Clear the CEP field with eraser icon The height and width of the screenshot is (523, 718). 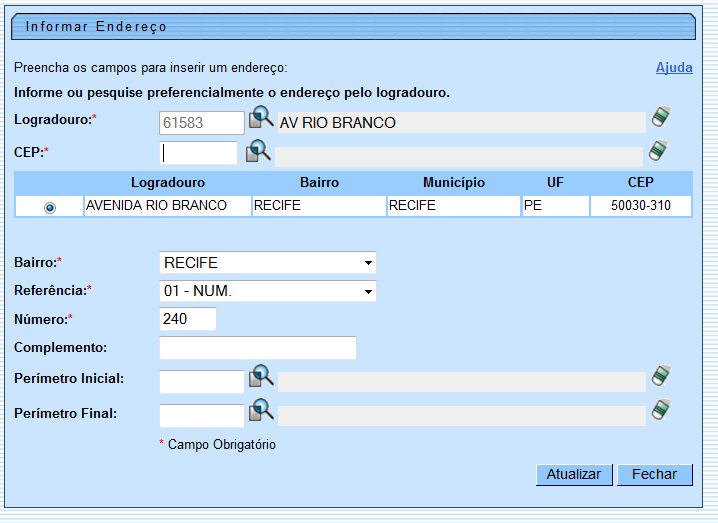pos(657,151)
